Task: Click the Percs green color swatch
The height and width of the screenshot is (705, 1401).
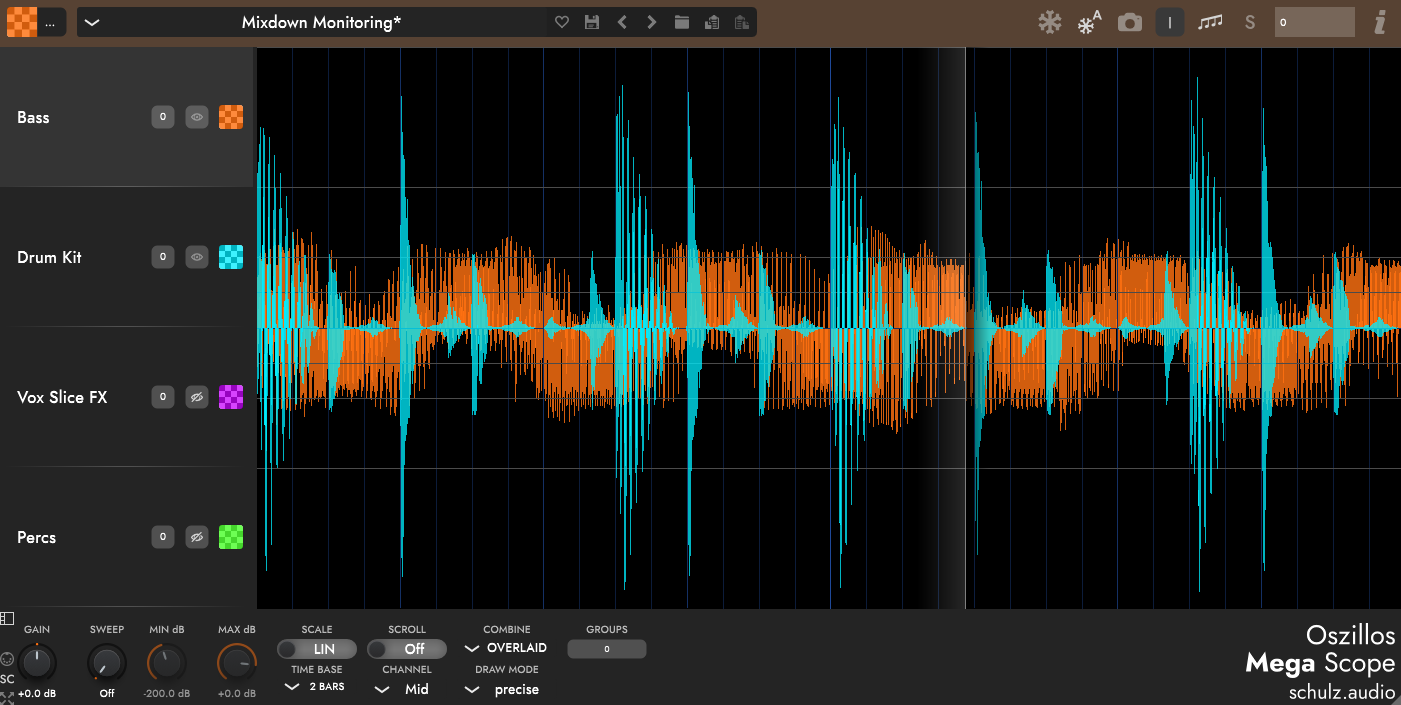Action: [x=231, y=537]
